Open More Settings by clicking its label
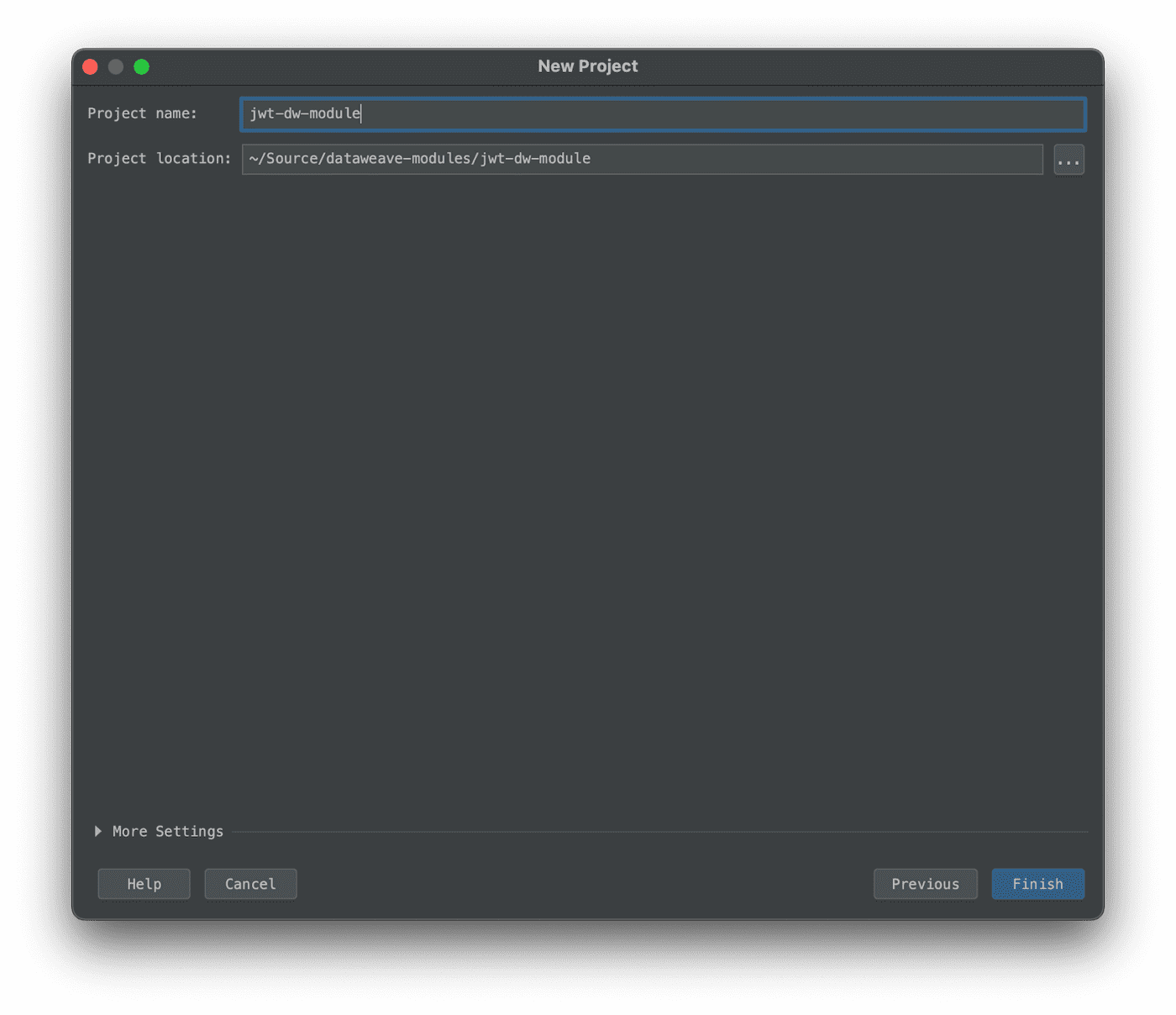 pos(167,831)
